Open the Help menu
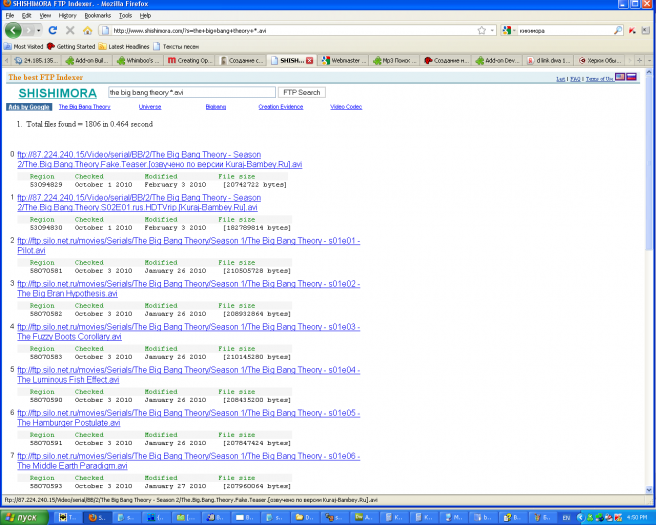This screenshot has height=525, width=656. point(145,15)
